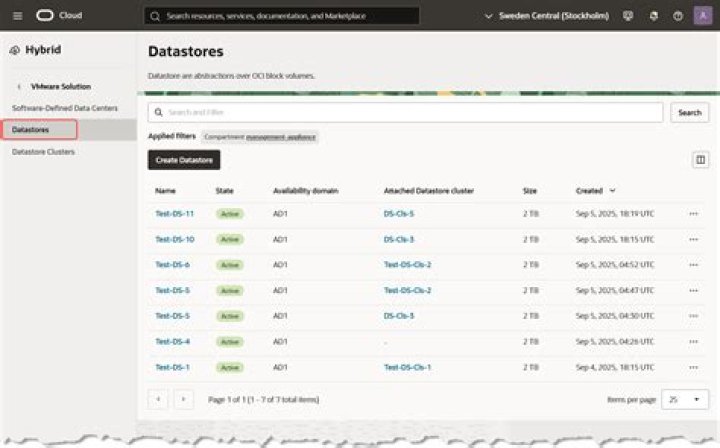Click the Attached Datastore cluster header
This screenshot has width=720, height=448.
coord(428,190)
